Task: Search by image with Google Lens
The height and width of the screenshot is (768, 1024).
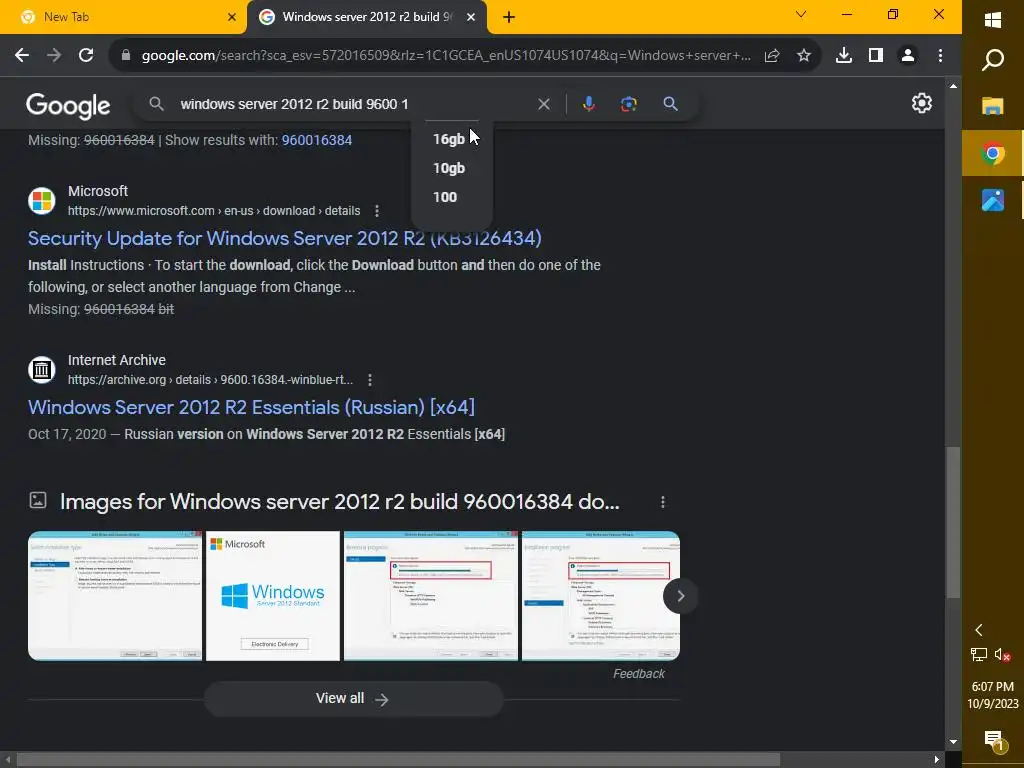Action: [x=629, y=104]
